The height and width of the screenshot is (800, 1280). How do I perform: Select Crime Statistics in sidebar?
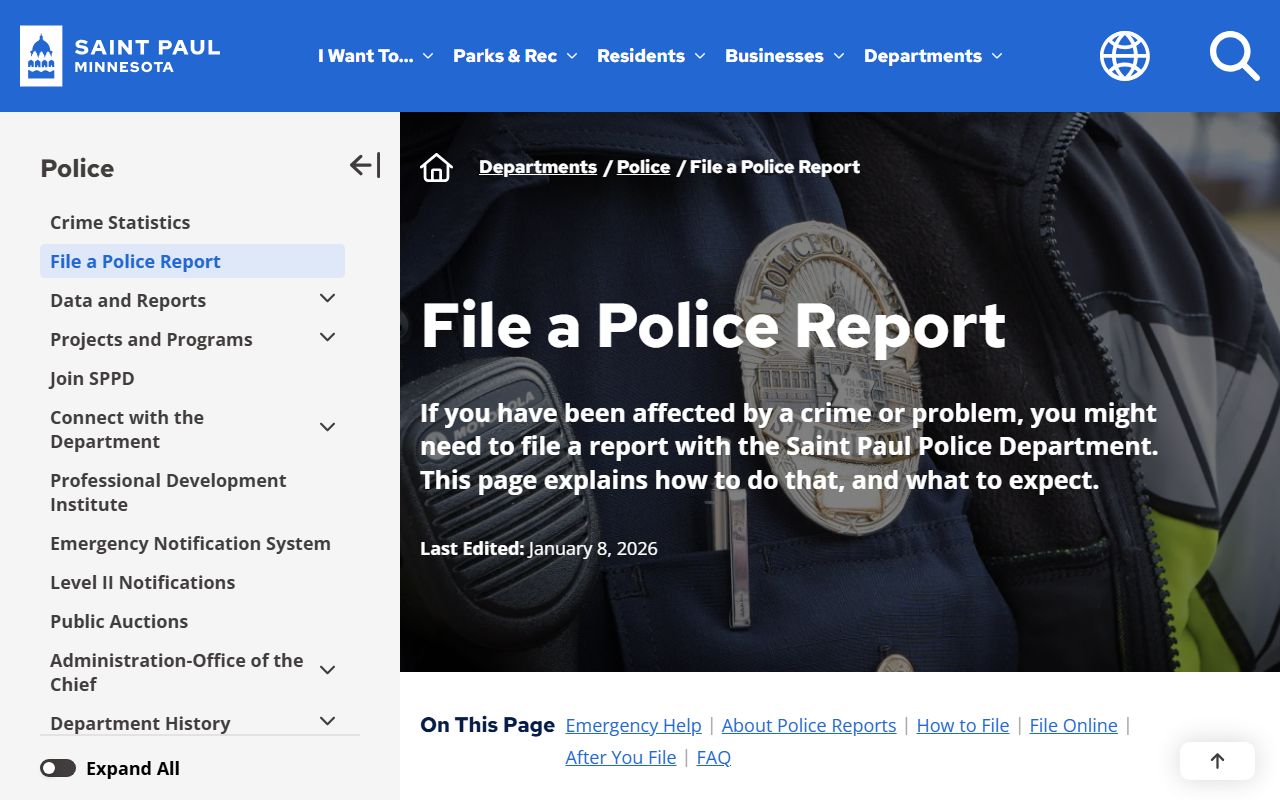click(120, 222)
